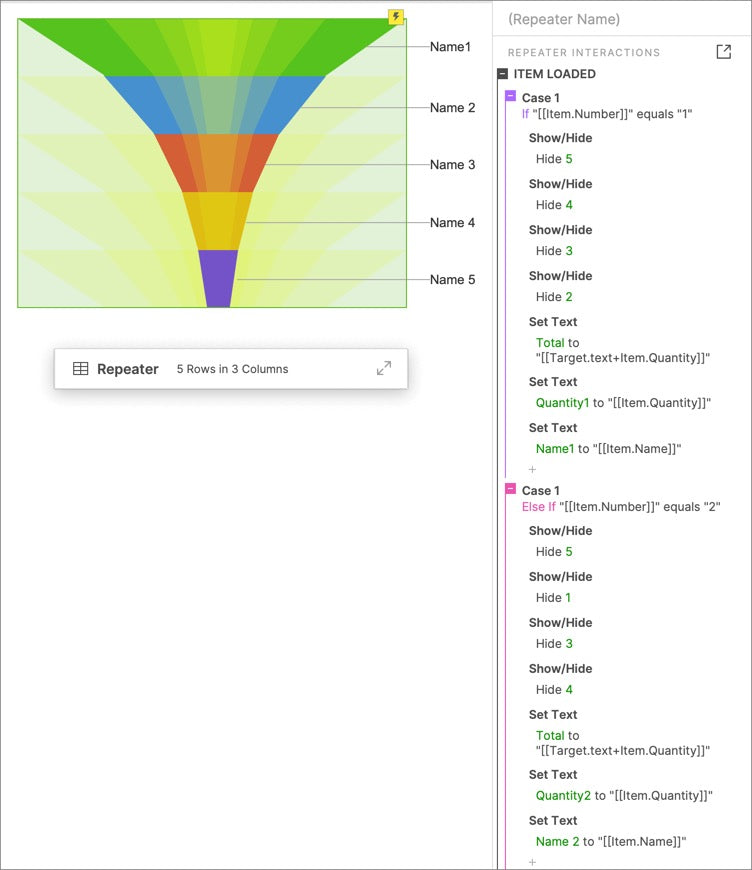
Task: Select the purple funnel segment
Action: pos(218,278)
